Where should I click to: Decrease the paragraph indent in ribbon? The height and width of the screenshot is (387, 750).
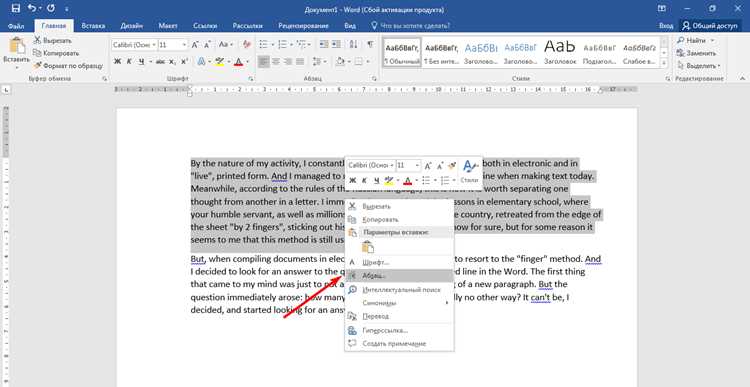(324, 44)
